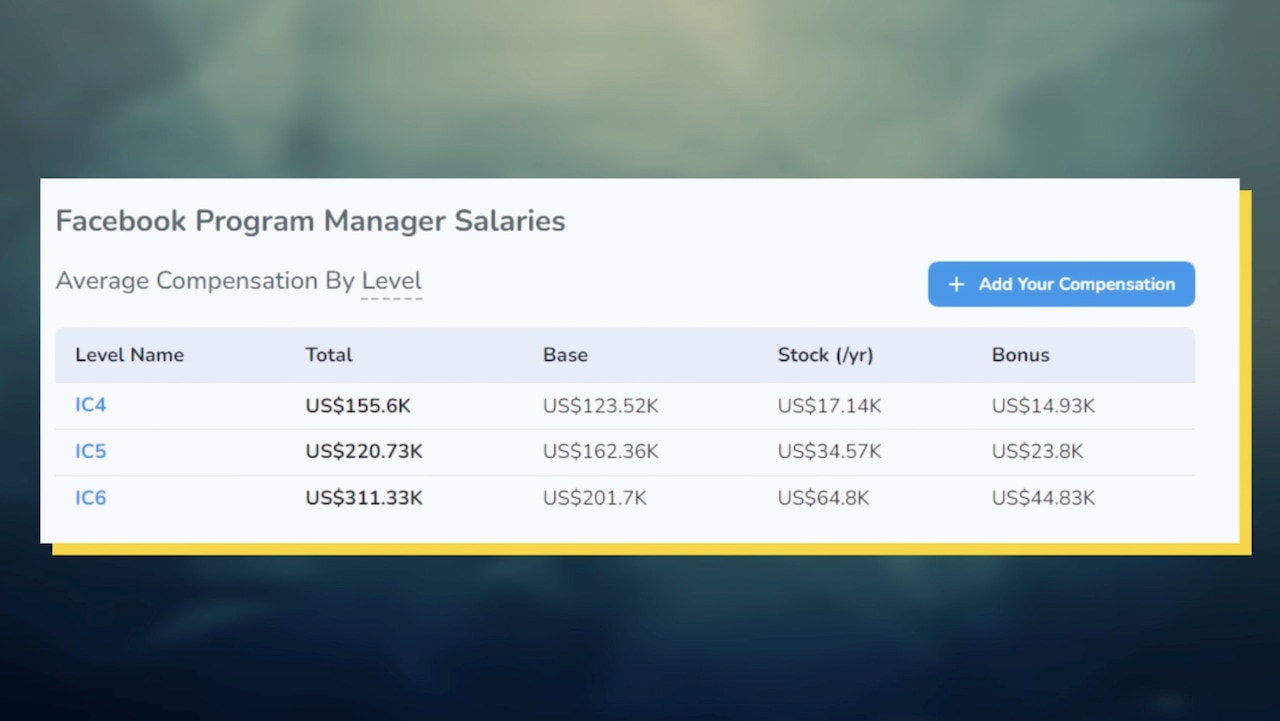
Task: Click the US$123.52K base value
Action: click(601, 406)
